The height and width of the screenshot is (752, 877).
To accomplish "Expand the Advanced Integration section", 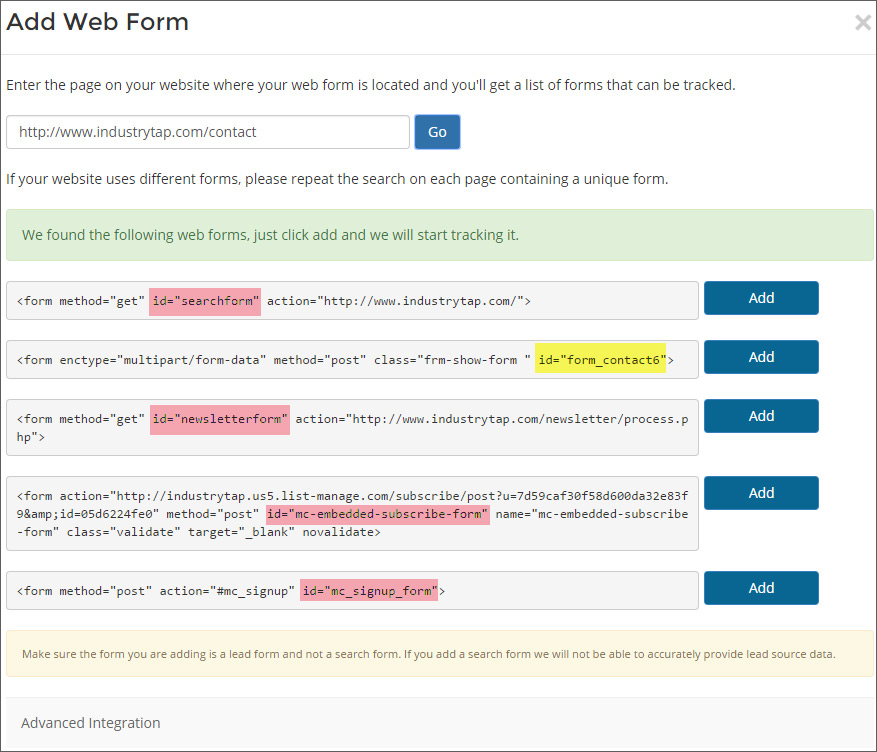I will [x=91, y=723].
